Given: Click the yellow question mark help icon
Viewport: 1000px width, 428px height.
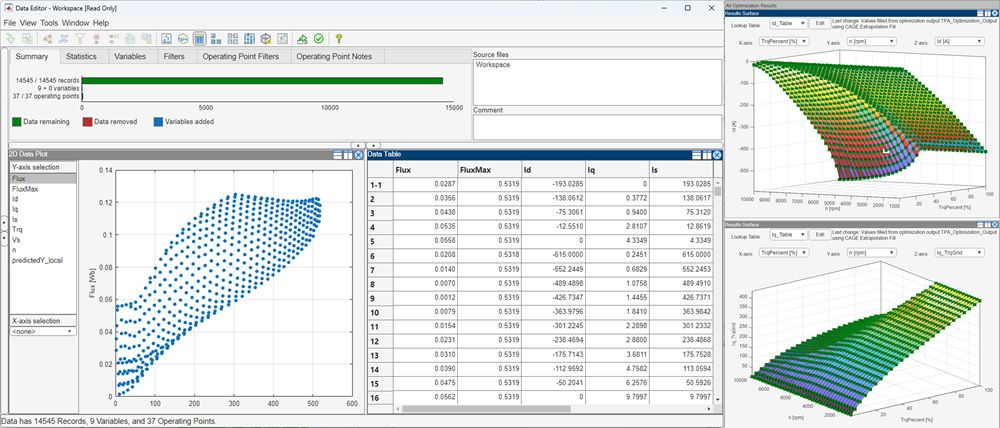Looking at the screenshot, I should pos(336,39).
